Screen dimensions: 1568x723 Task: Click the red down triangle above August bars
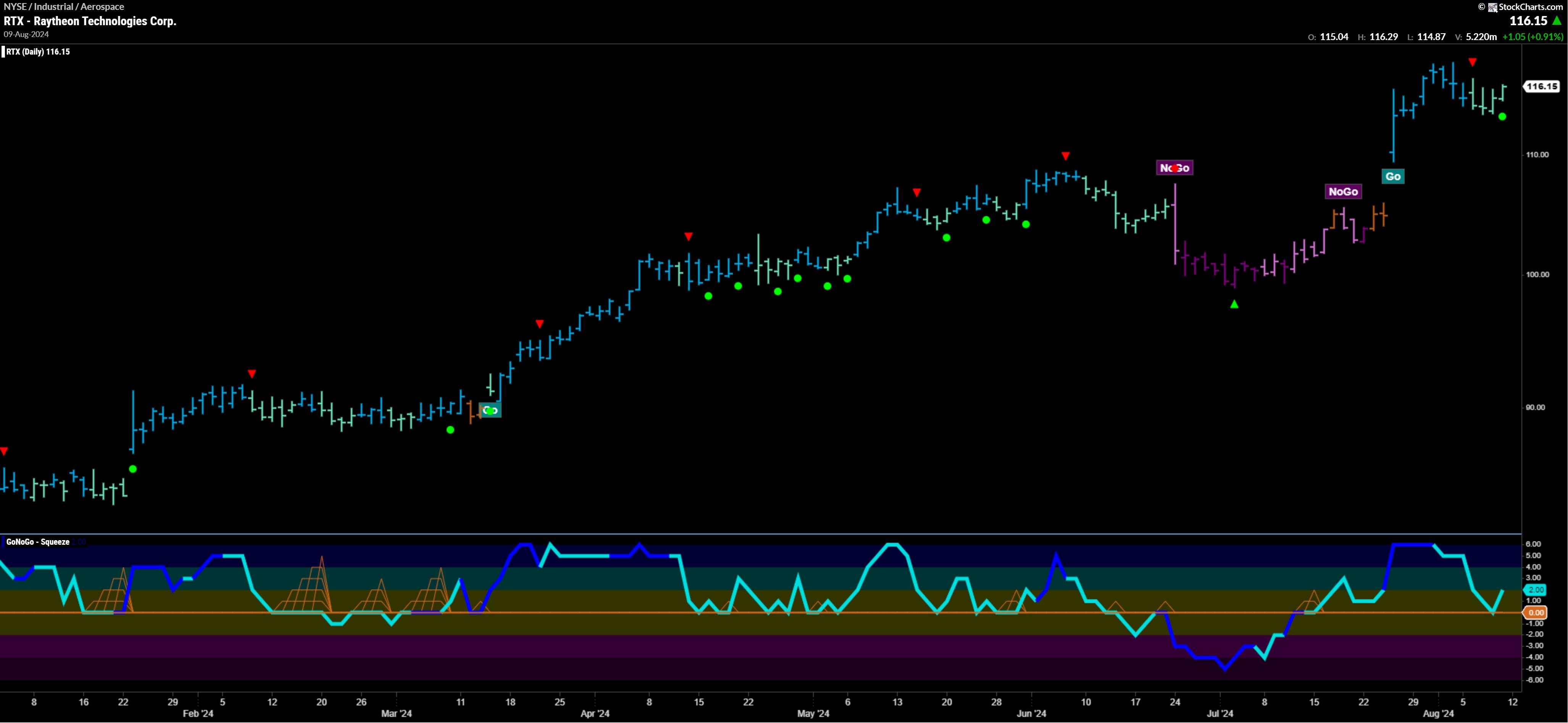click(1472, 62)
